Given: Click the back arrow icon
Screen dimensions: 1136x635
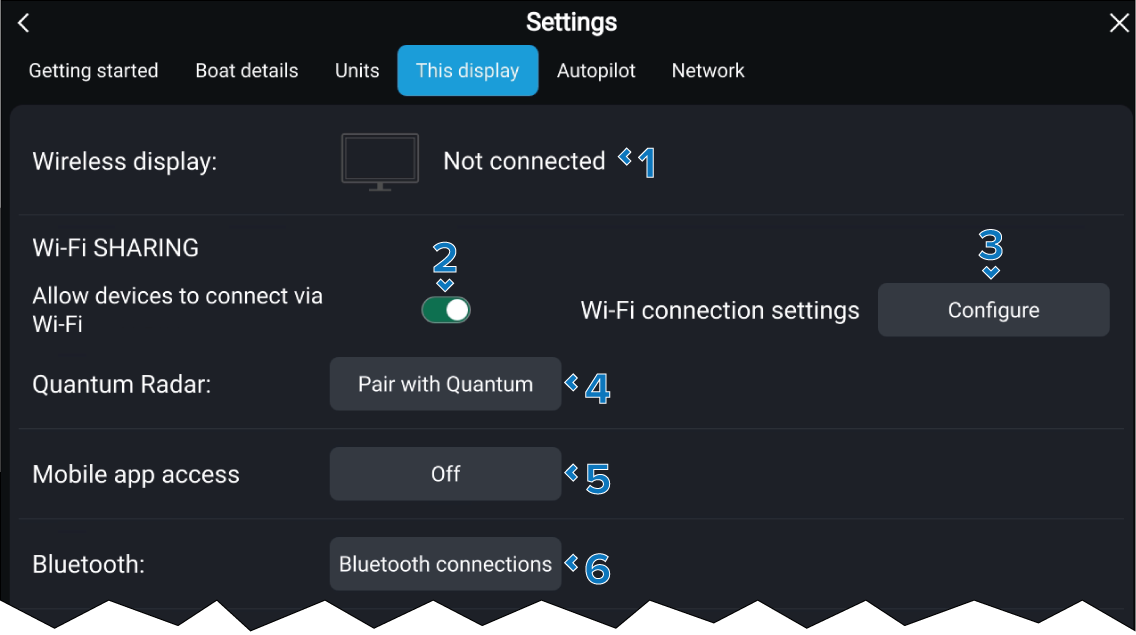Looking at the screenshot, I should [x=24, y=23].
